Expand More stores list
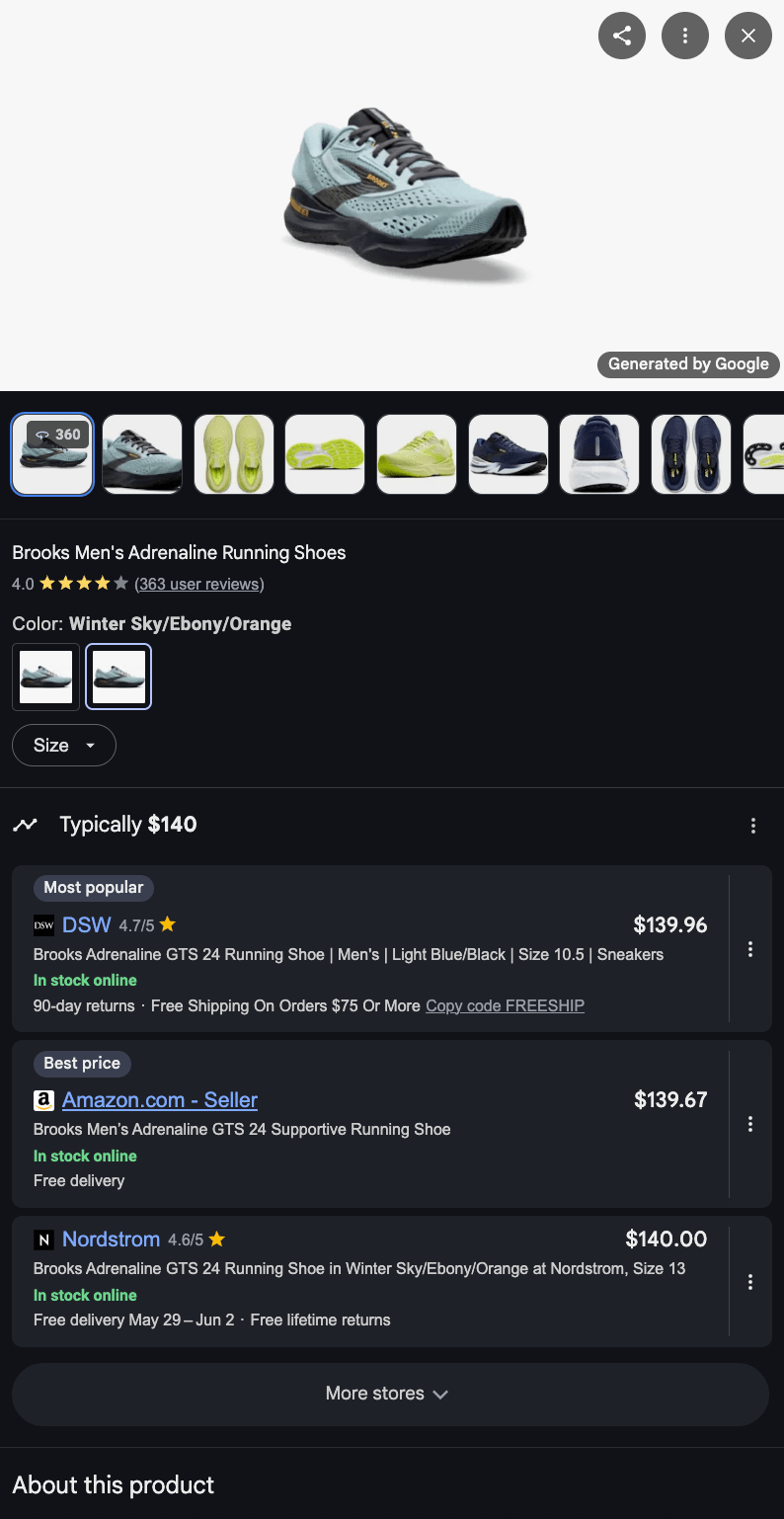The image size is (784, 1519). tap(390, 1394)
